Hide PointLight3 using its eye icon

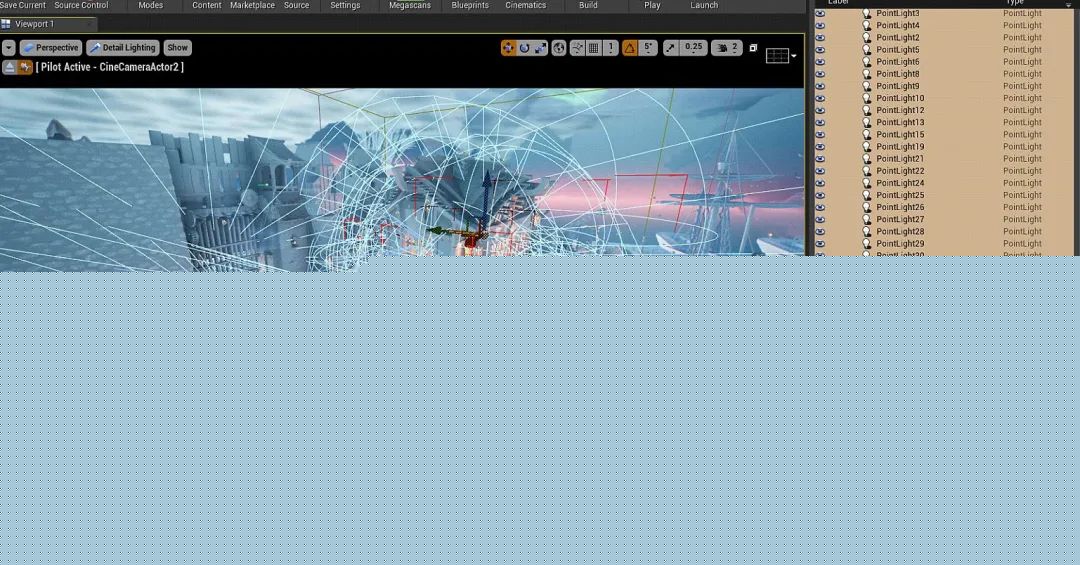click(x=820, y=14)
